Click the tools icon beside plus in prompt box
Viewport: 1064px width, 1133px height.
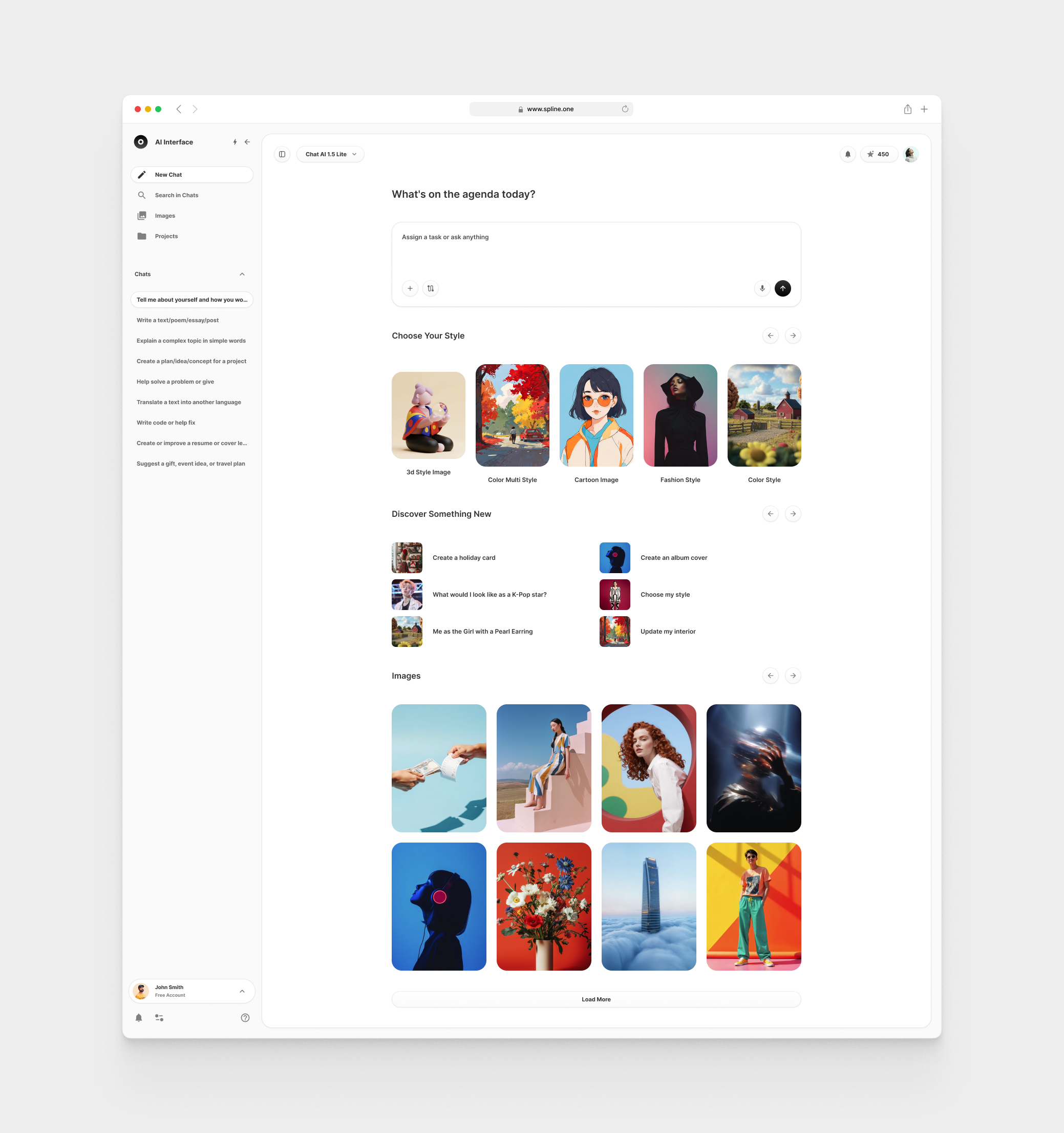point(431,288)
